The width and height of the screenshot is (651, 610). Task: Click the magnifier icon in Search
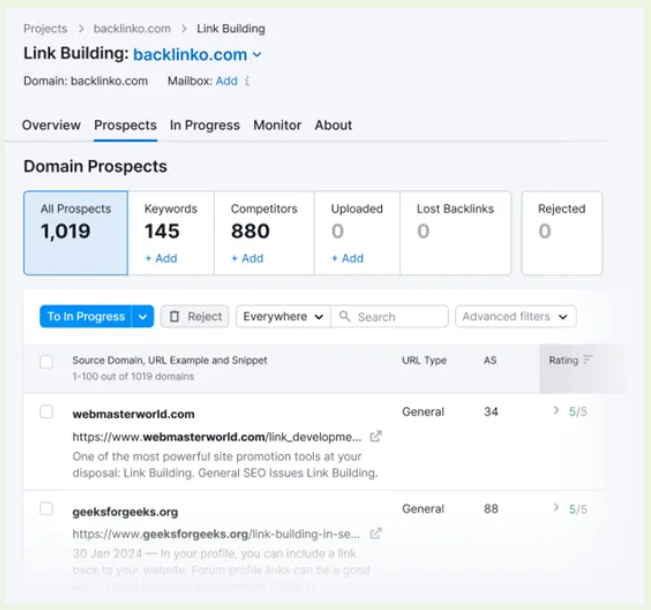pyautogui.click(x=345, y=316)
